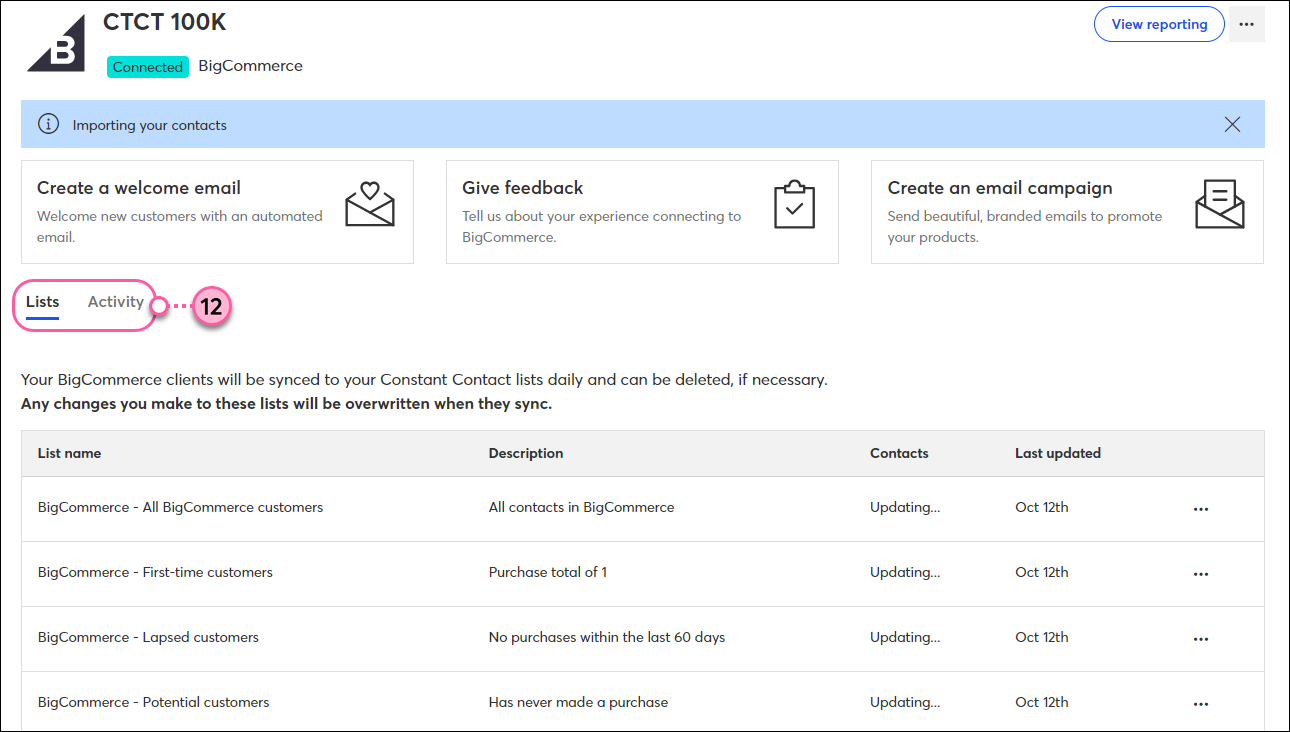Viewport: 1290px width, 732px height.
Task: Click the CTCT 100K store title
Action: [x=165, y=22]
